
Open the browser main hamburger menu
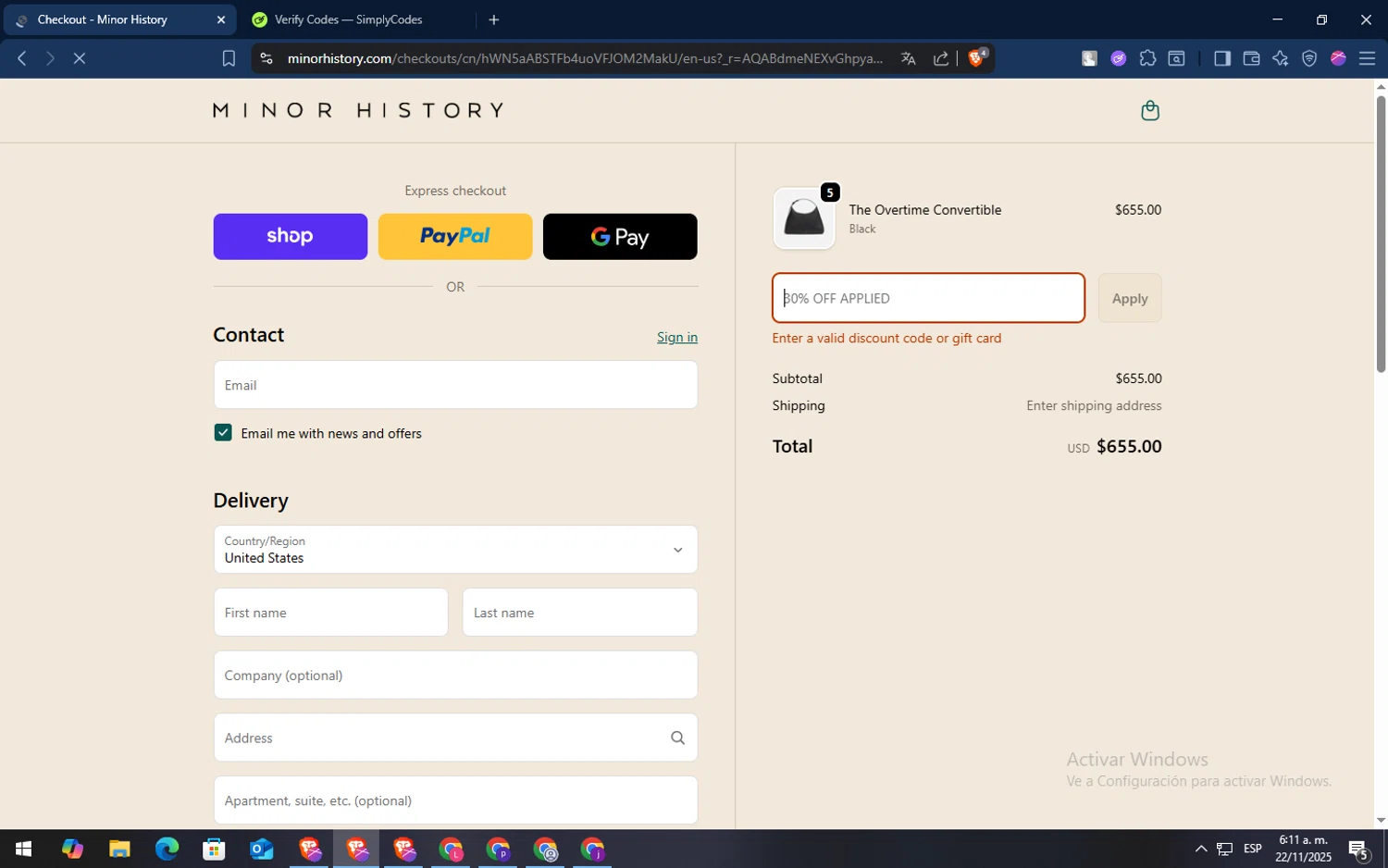point(1367,58)
